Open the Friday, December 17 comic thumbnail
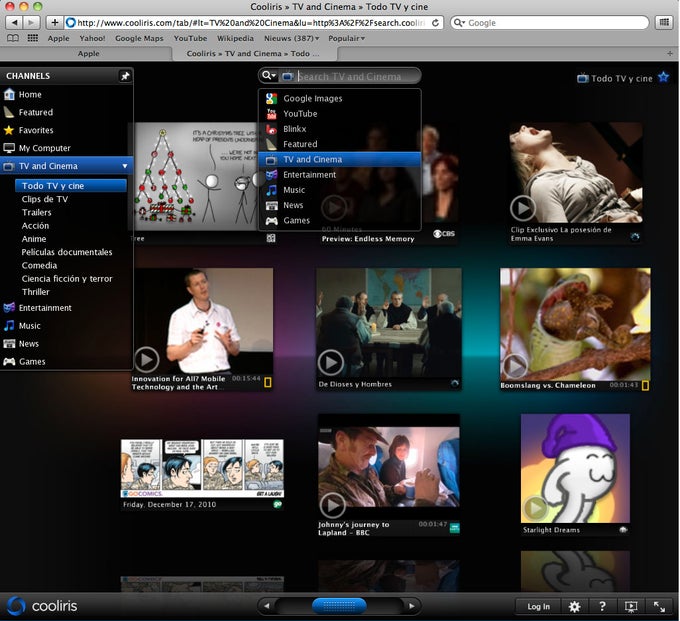Screen dimensions: 680x621 (x=203, y=468)
